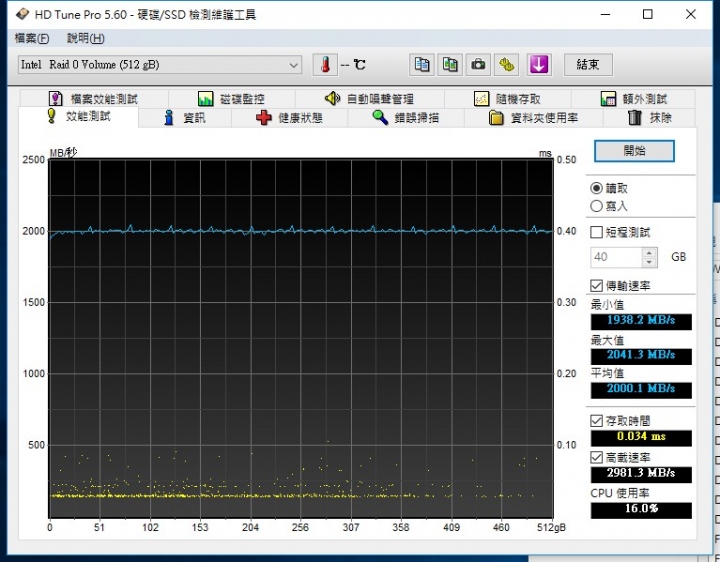
Task: Copy screenshot to clipboard icon
Action: [450, 65]
